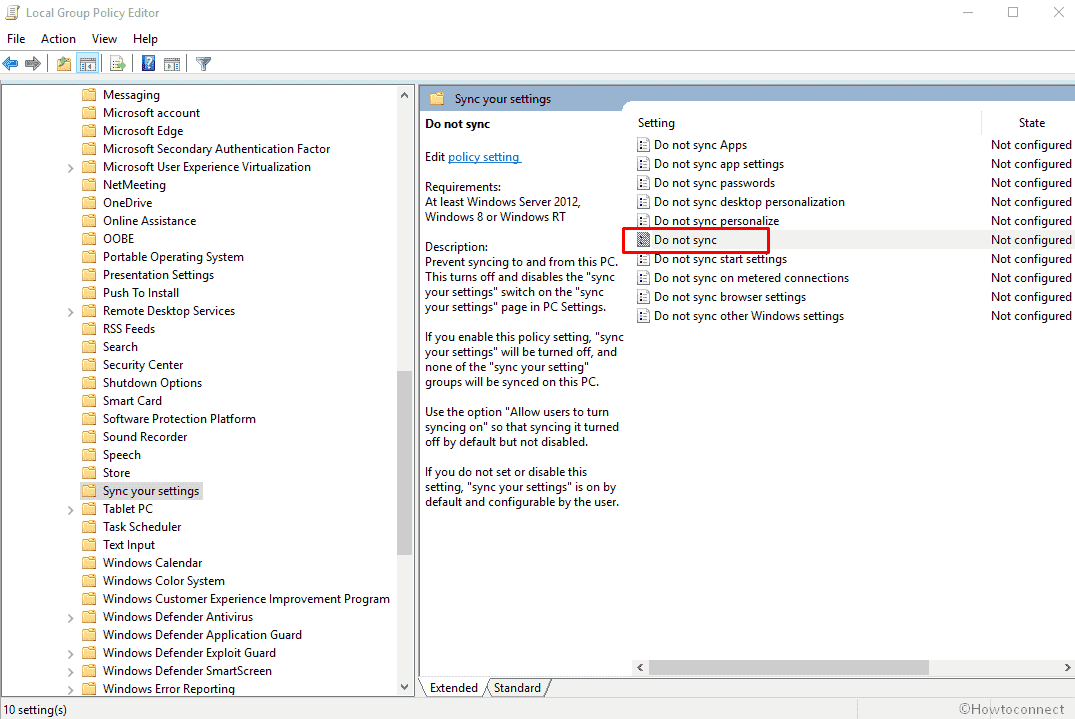Click the Local Group Policy Editor titlebar icon
1075x719 pixels.
(x=11, y=12)
